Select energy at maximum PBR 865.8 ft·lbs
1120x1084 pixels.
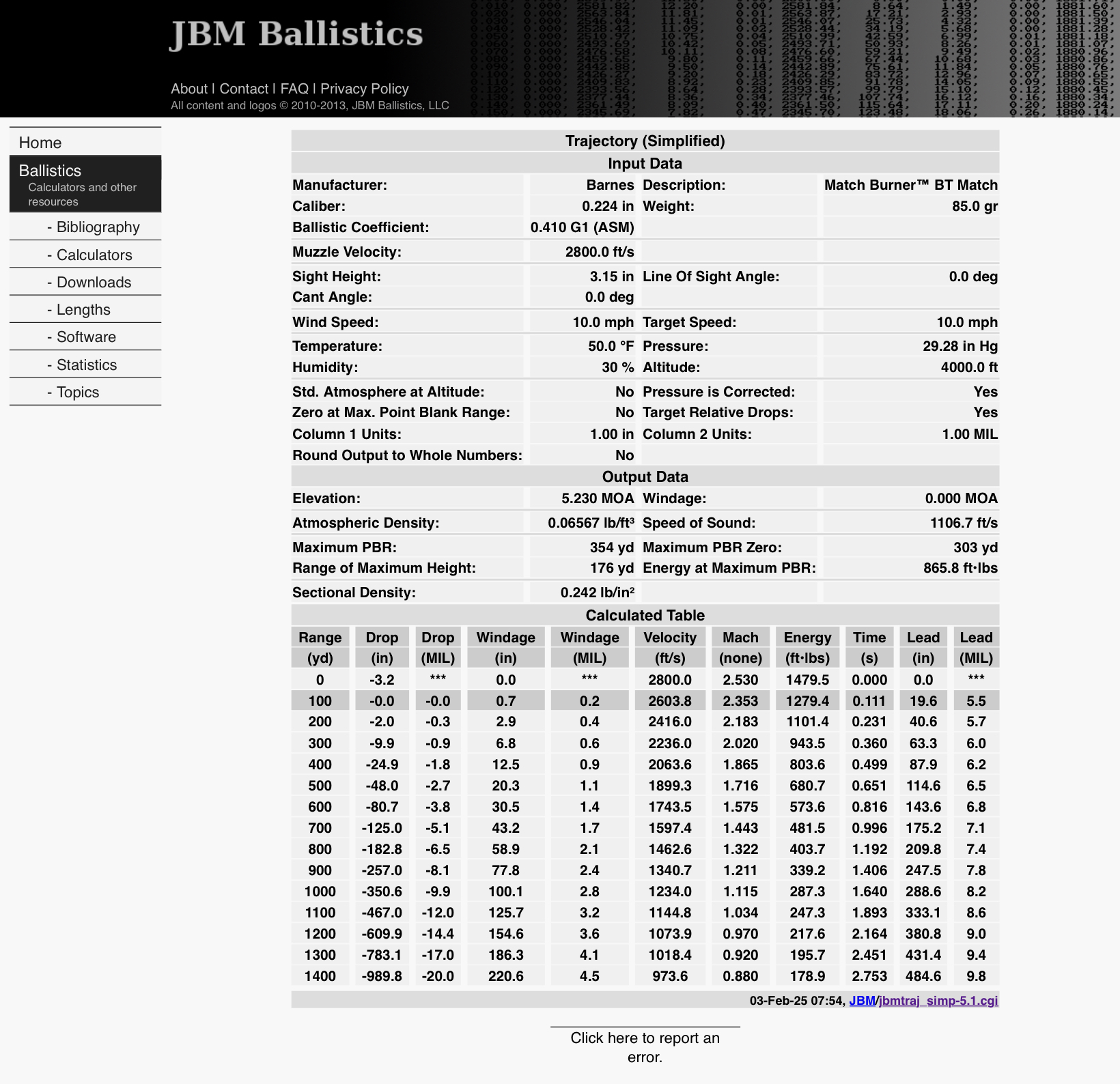(x=960, y=568)
